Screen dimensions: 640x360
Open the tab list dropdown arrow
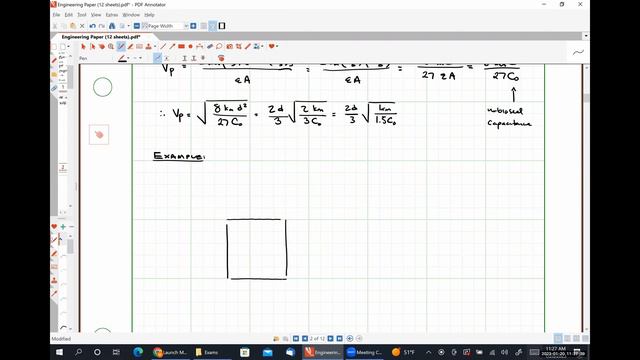pyautogui.click(x=586, y=36)
